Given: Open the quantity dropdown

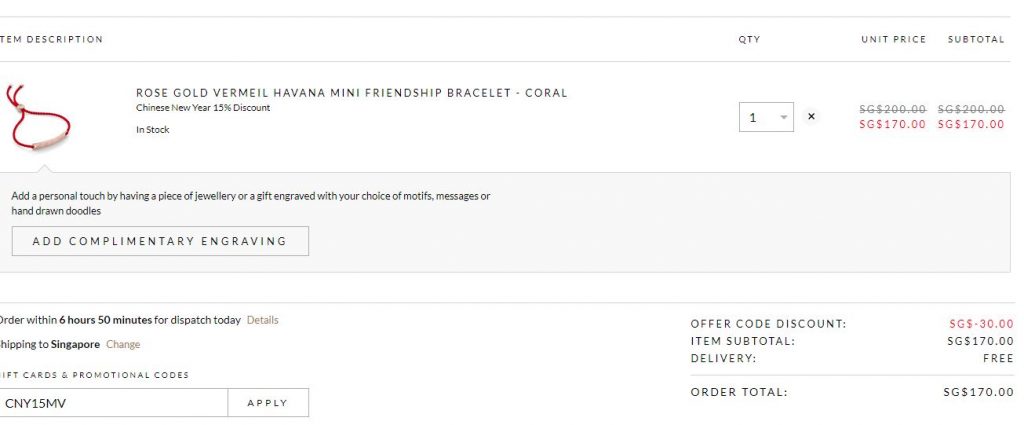Looking at the screenshot, I should pos(766,117).
